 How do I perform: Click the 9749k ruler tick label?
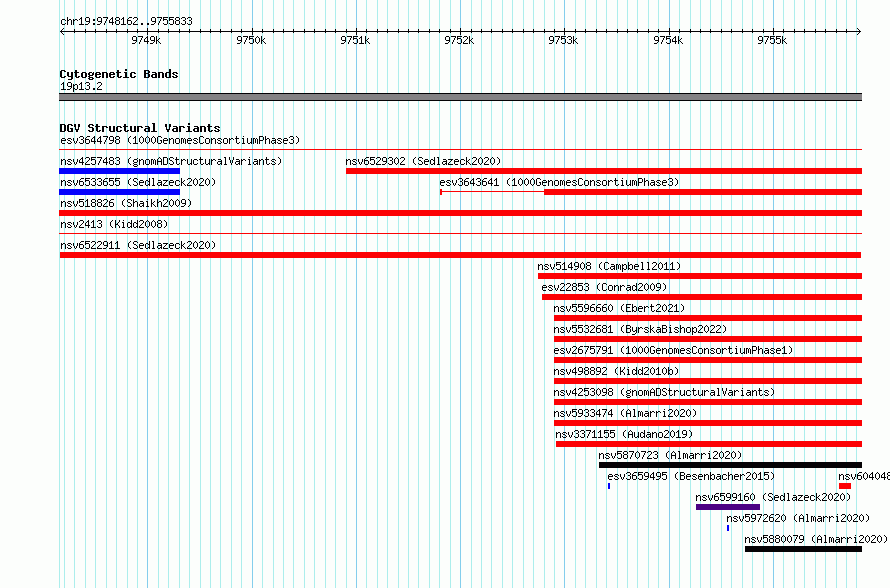pyautogui.click(x=146, y=40)
